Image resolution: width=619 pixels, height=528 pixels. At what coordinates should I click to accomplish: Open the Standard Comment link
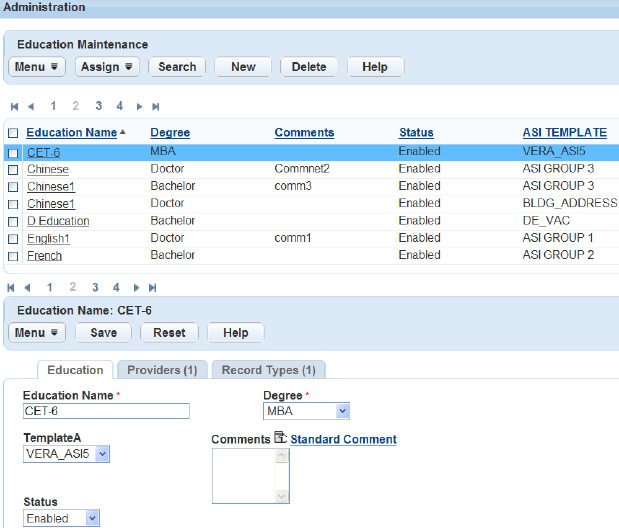[x=343, y=439]
